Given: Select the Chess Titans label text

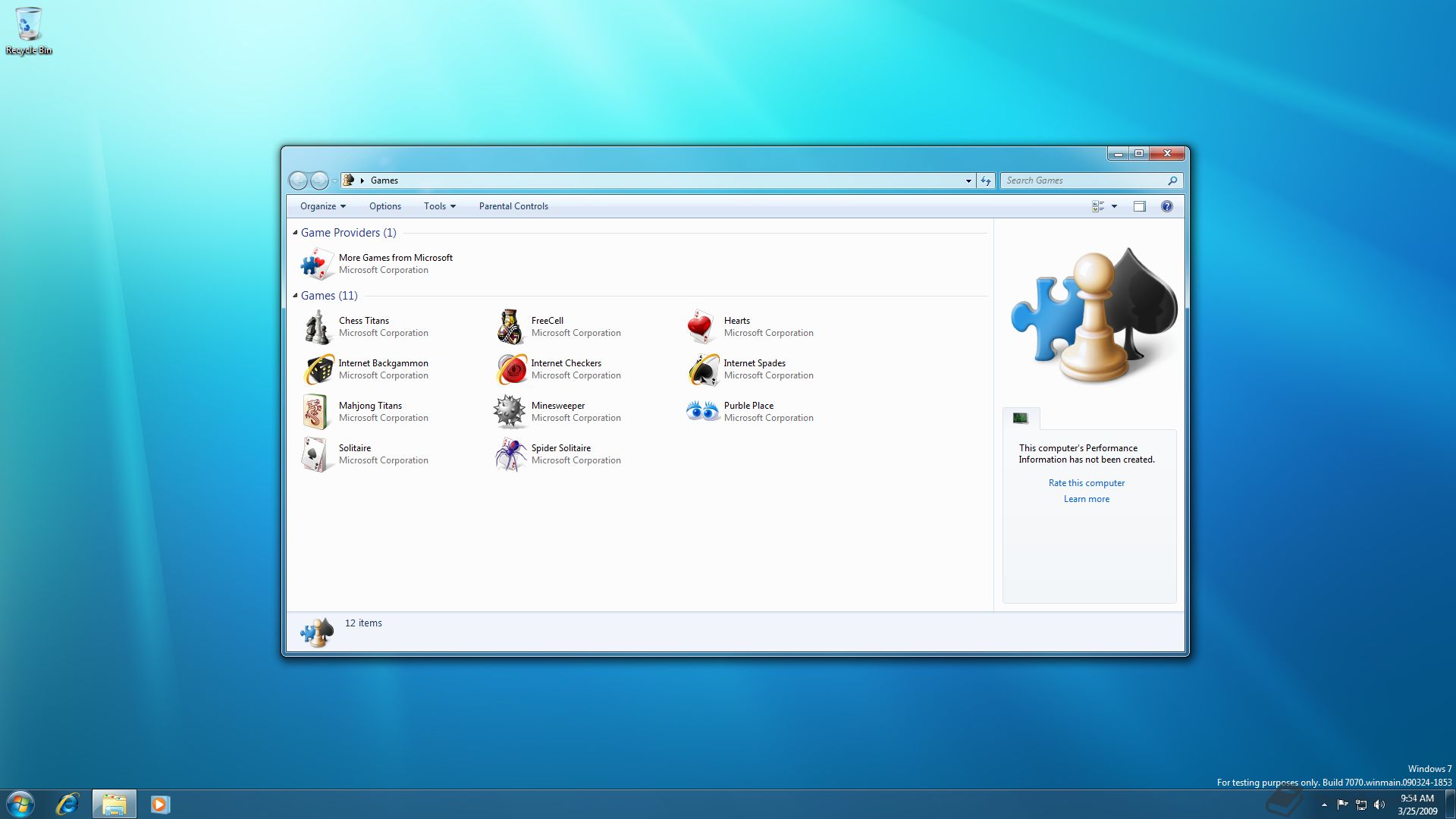Looking at the screenshot, I should 363,321.
